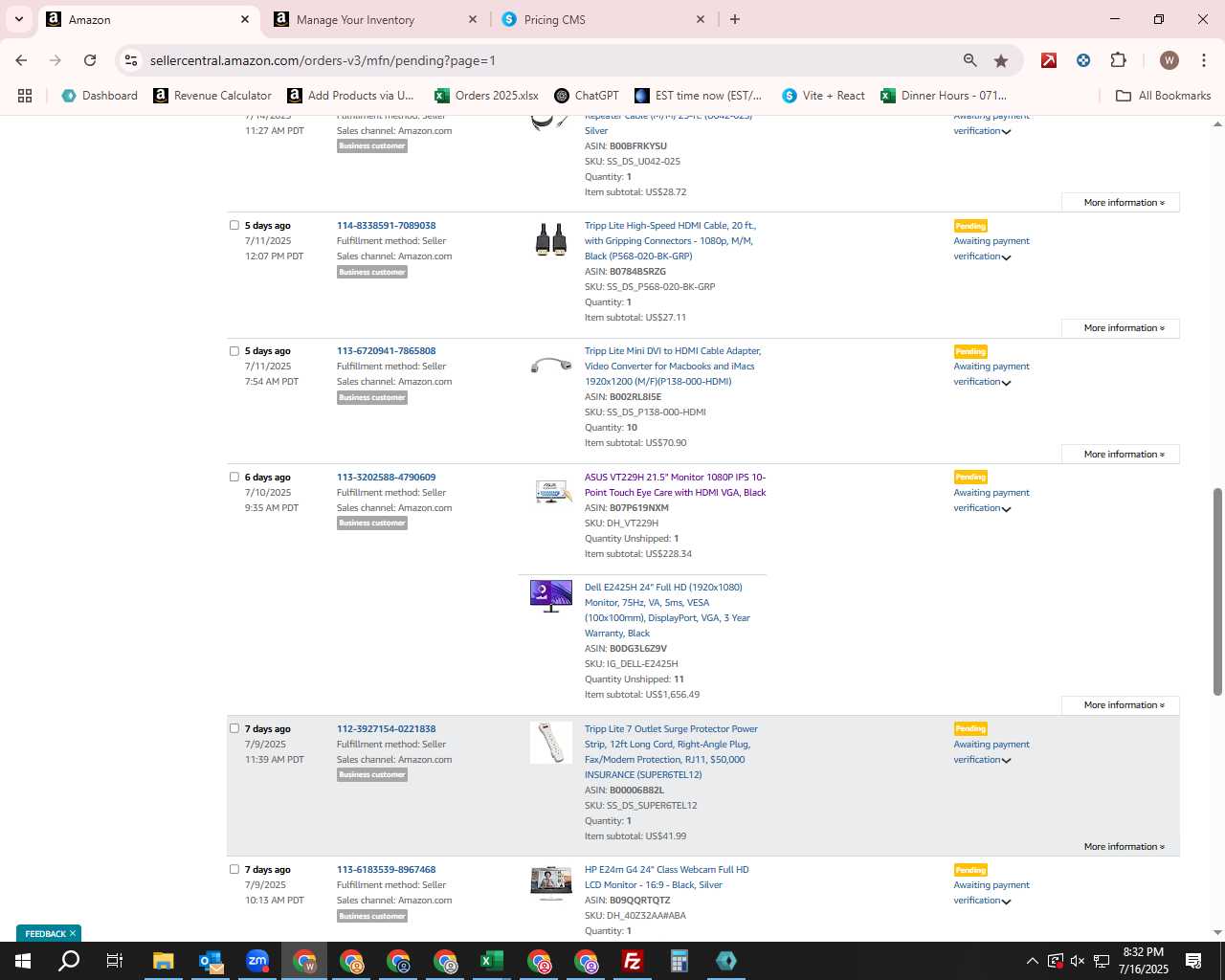Open Windows Start menu
The height and width of the screenshot is (980, 1225).
coord(23,961)
